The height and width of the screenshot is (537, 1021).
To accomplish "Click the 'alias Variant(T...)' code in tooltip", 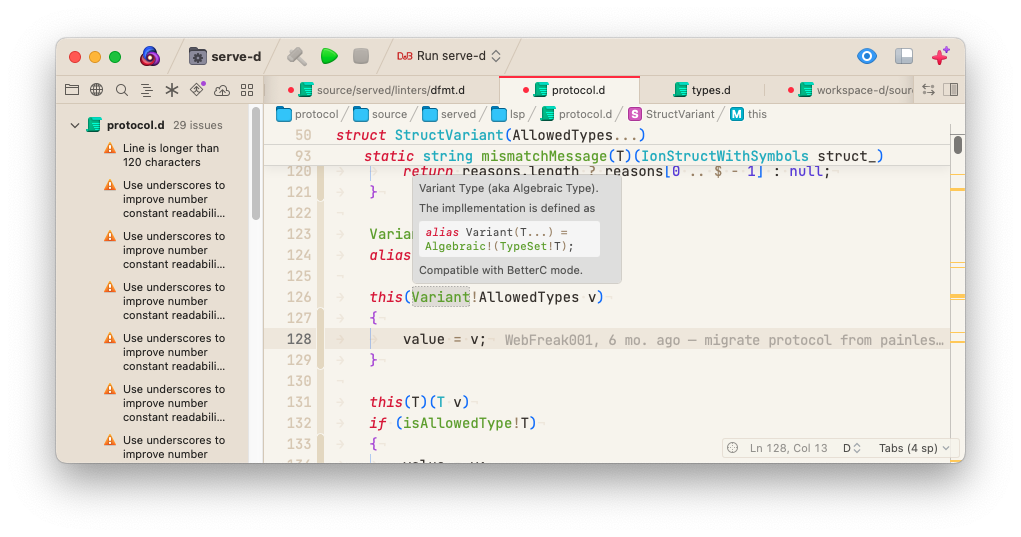I will 509,239.
